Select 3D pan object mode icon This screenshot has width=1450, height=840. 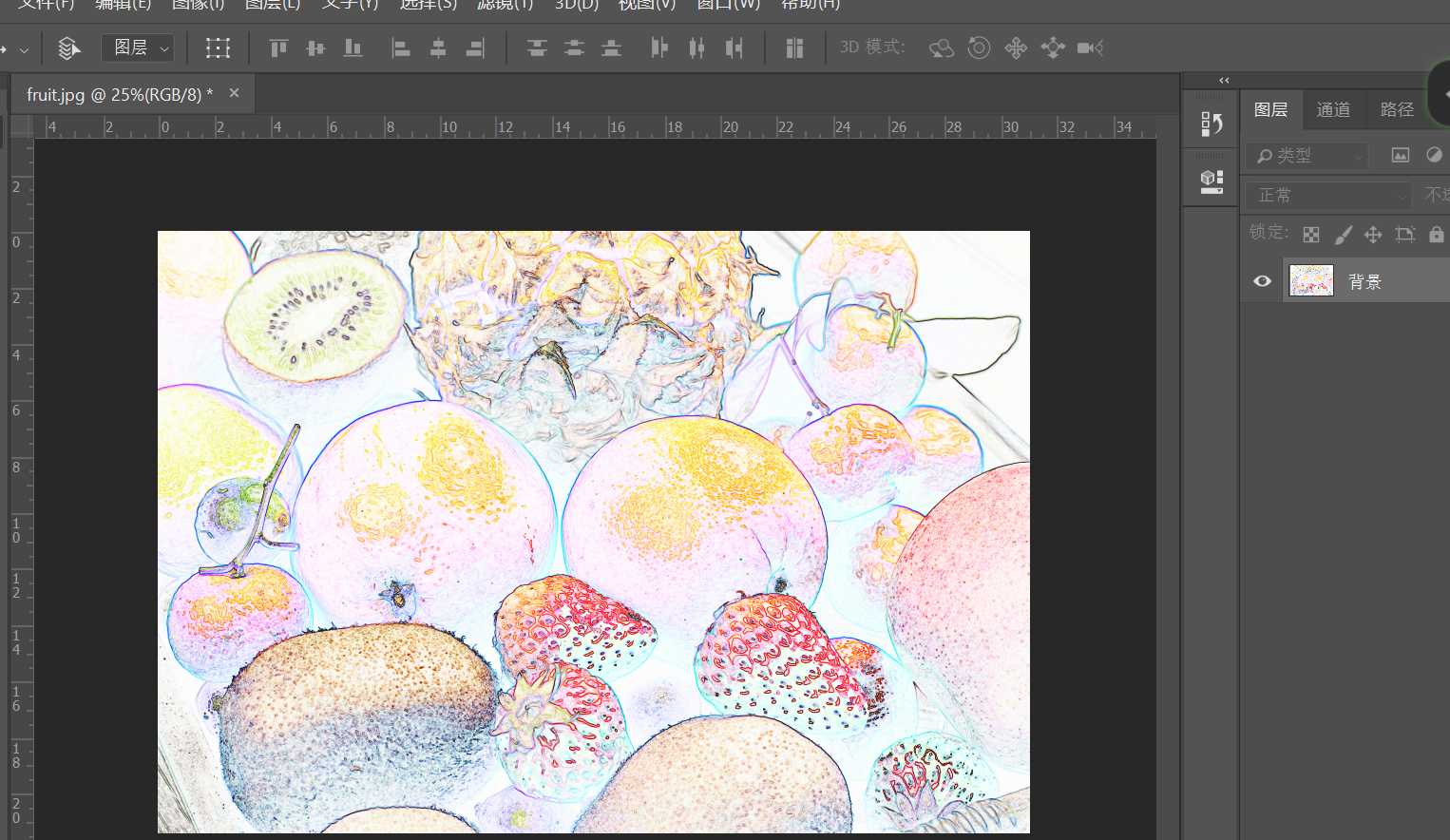(x=1016, y=48)
